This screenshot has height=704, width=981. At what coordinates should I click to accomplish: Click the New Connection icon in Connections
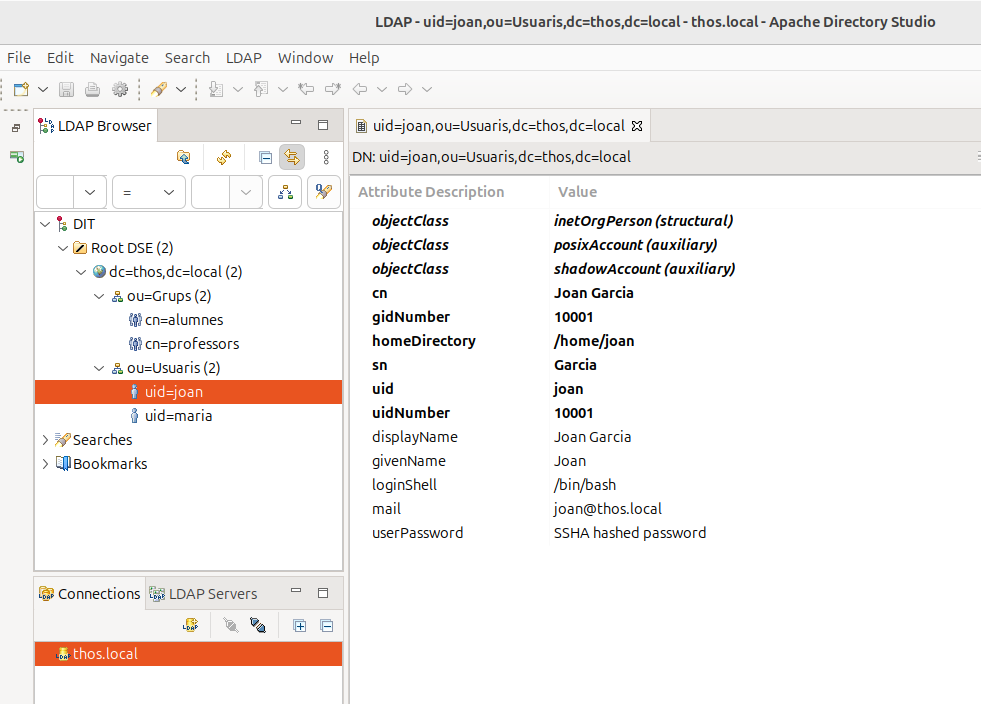[190, 625]
